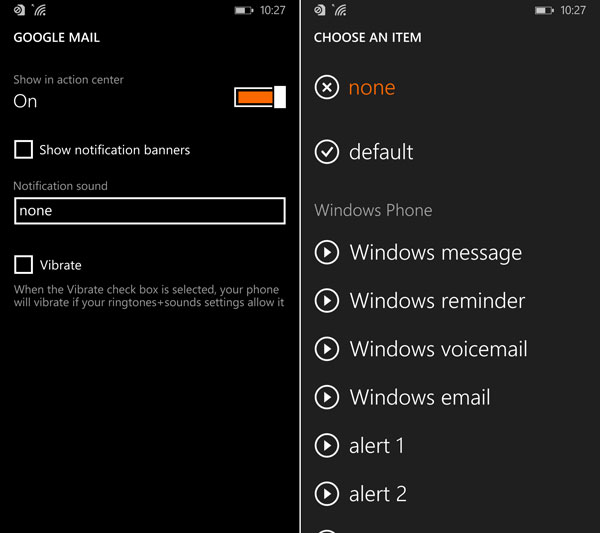The image size is (600, 533).
Task: Choose 'Windows email' as notification sound
Action: 420,397
